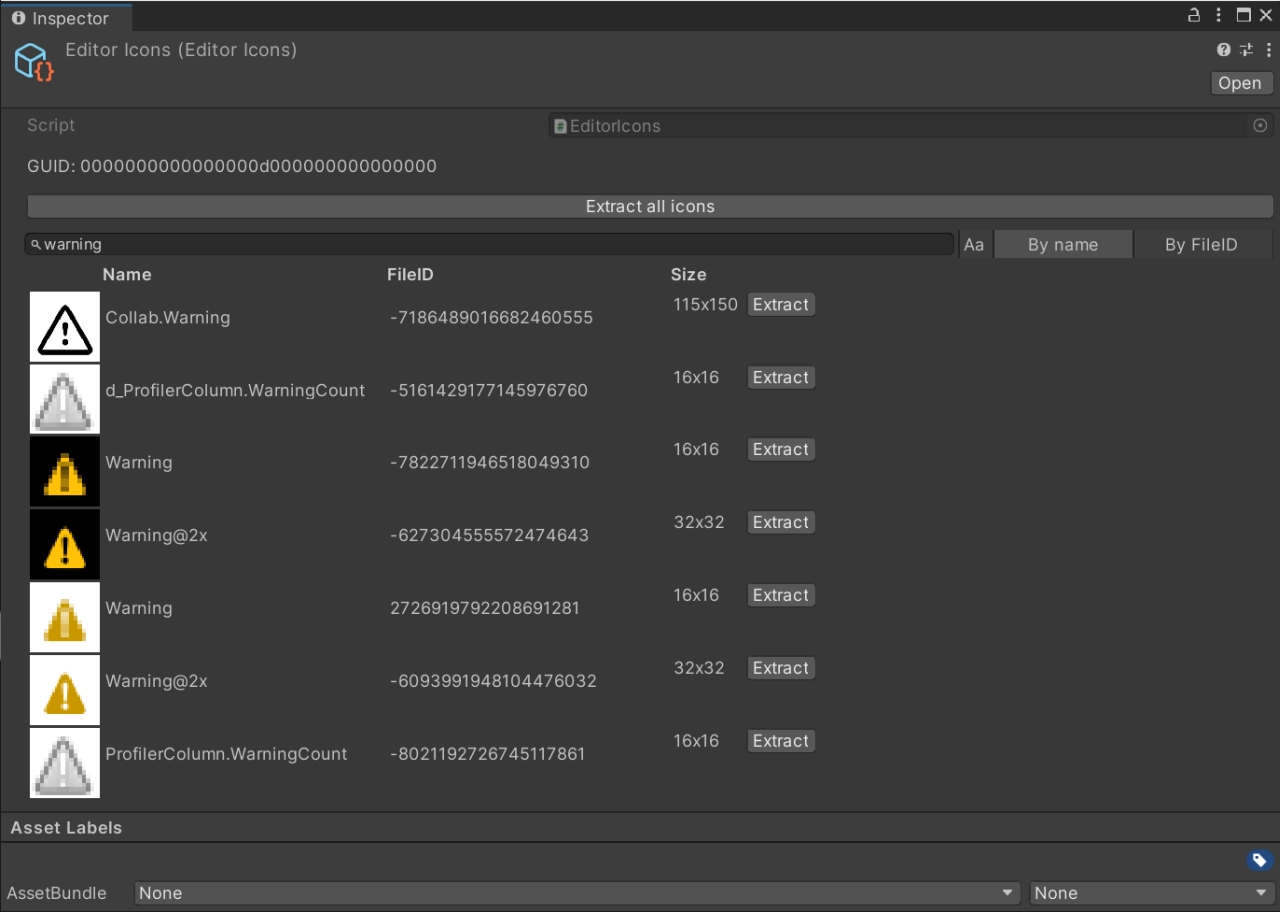Click the blue asset label tag icon
Screen dimensions: 1280x912
(1259, 859)
